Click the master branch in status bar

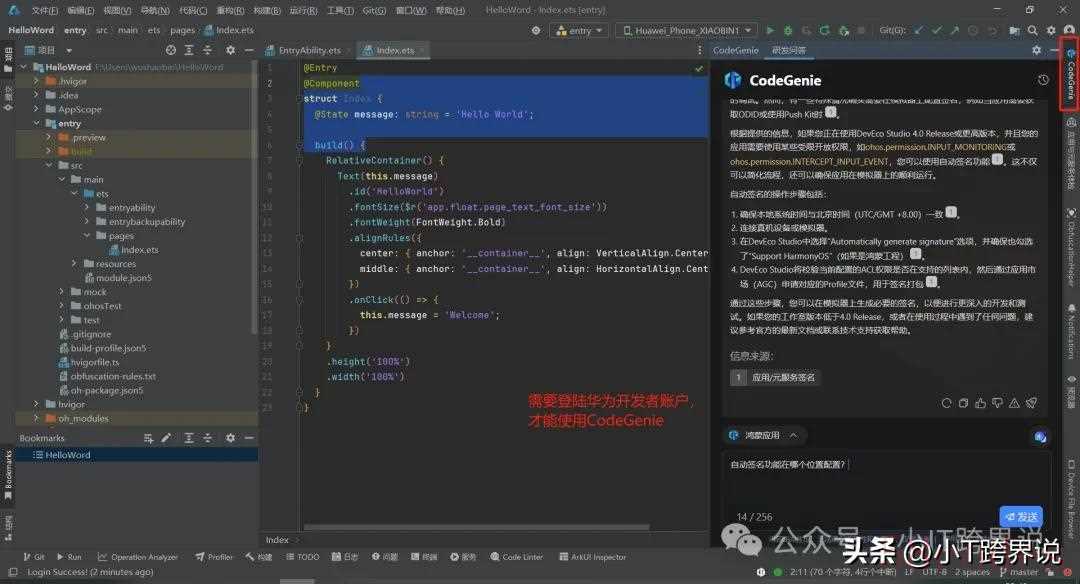point(1019,572)
